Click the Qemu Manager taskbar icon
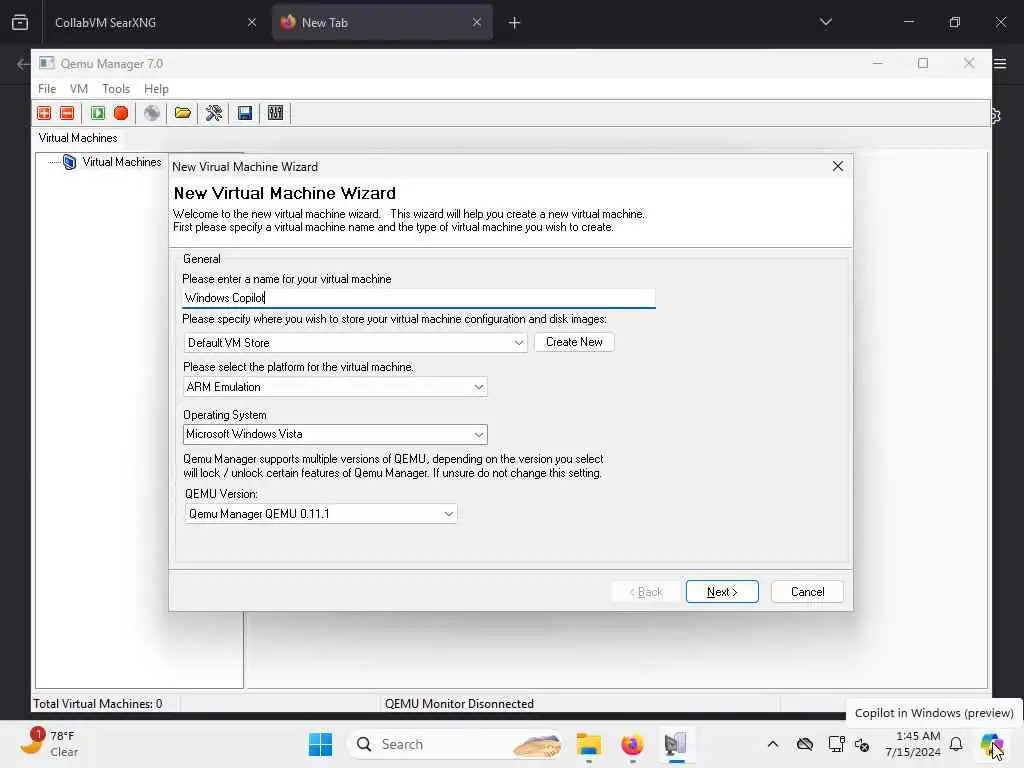The image size is (1024, 768). pyautogui.click(x=675, y=744)
